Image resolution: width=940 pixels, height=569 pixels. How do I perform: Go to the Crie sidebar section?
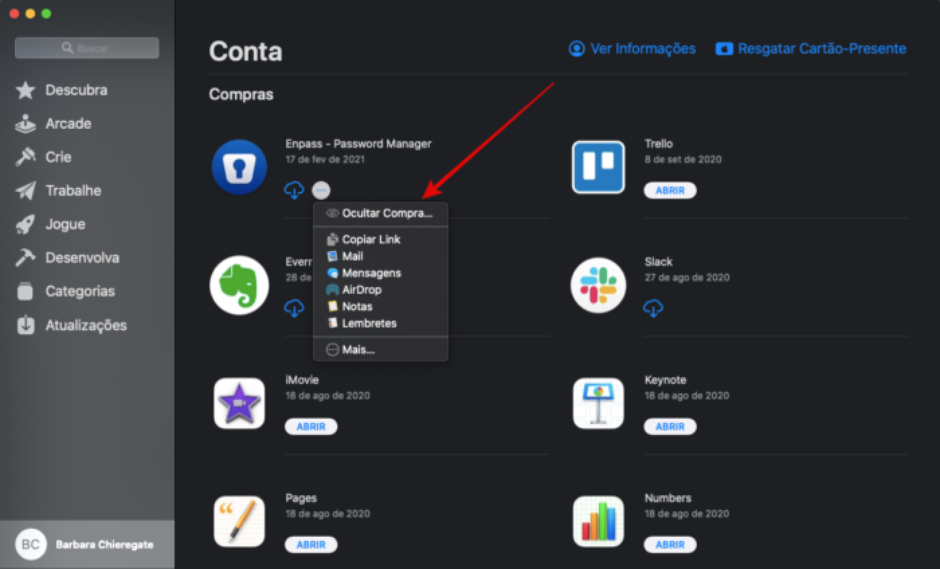pyautogui.click(x=44, y=157)
